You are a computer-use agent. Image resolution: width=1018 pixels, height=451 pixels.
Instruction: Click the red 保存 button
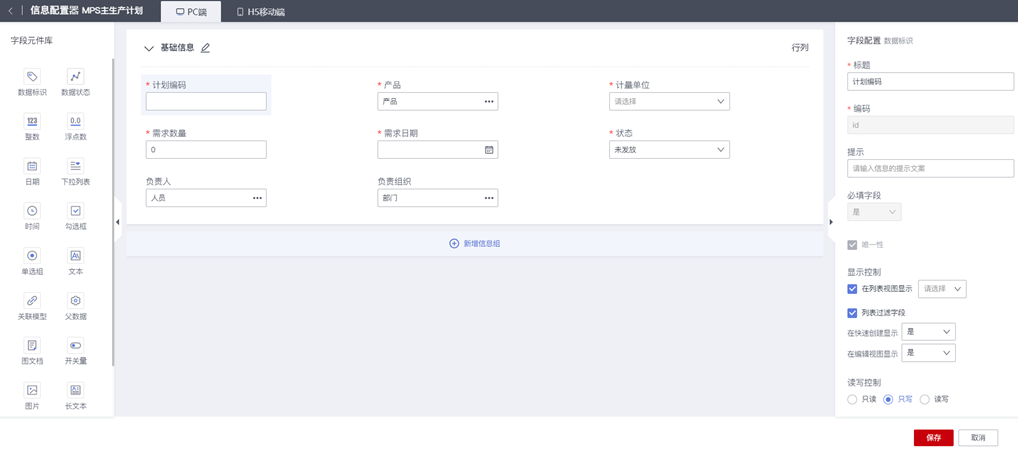(x=933, y=438)
